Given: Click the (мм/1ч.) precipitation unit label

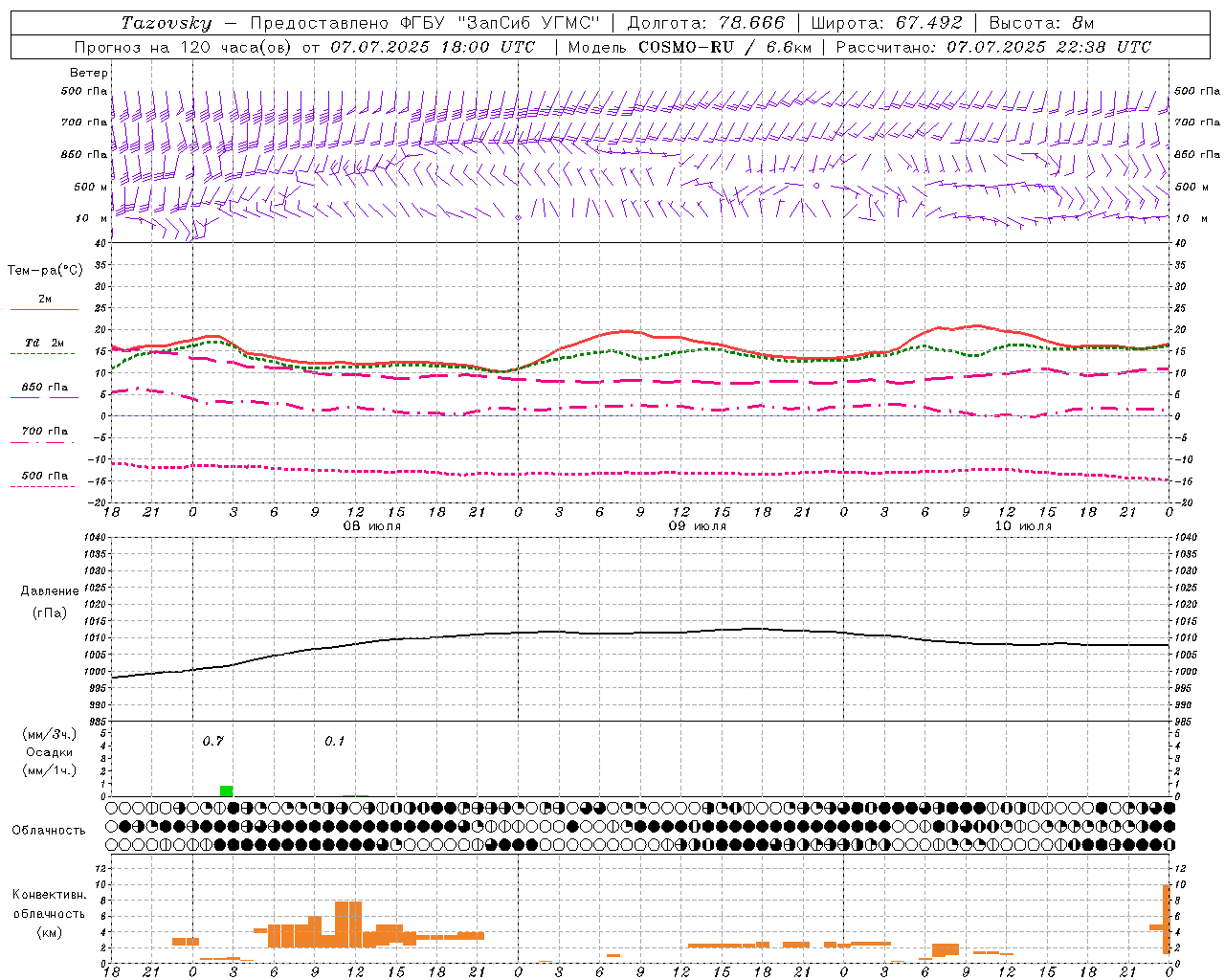Looking at the screenshot, I should click(50, 770).
